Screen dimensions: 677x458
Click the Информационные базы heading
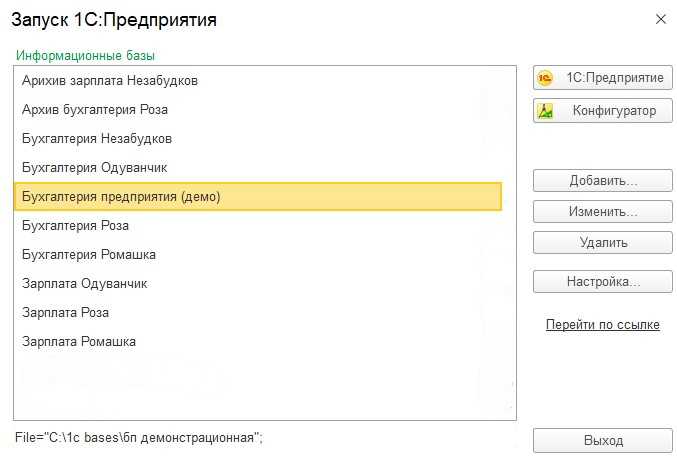[x=85, y=56]
